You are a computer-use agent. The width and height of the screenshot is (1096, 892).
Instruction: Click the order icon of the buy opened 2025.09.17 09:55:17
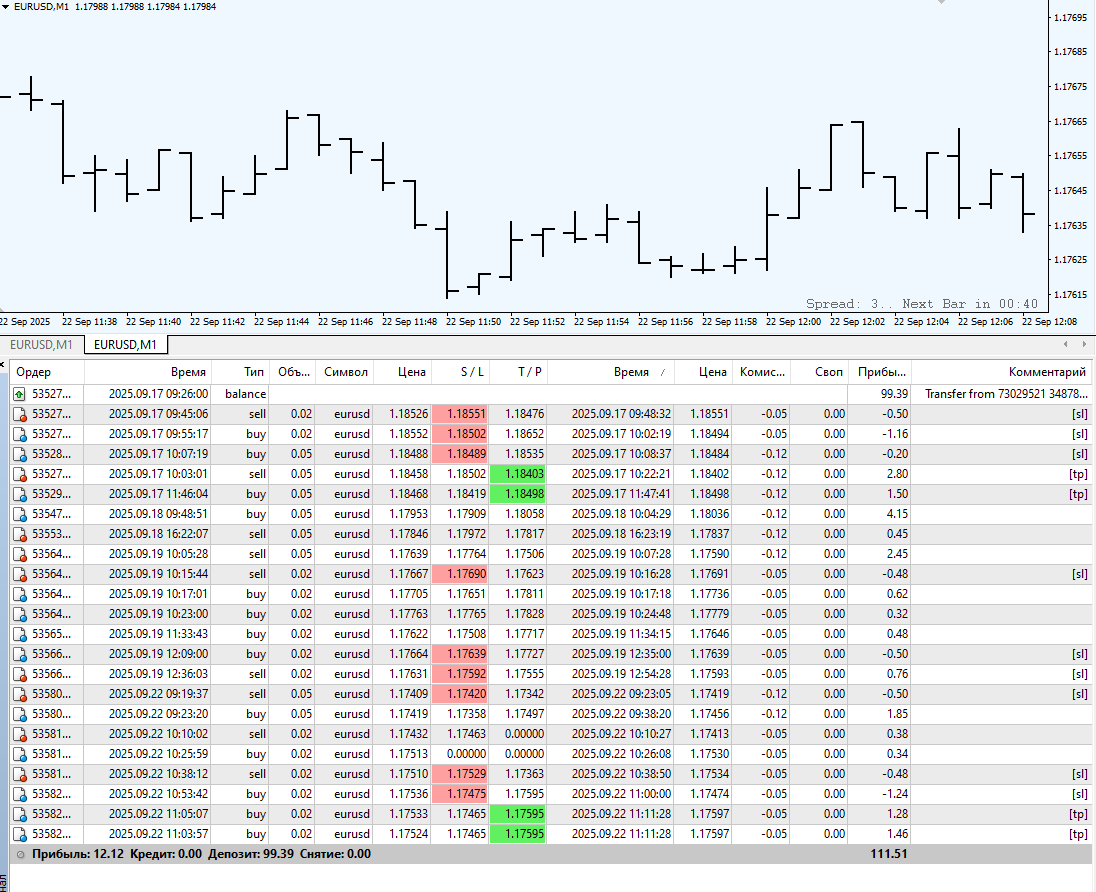click(x=20, y=434)
